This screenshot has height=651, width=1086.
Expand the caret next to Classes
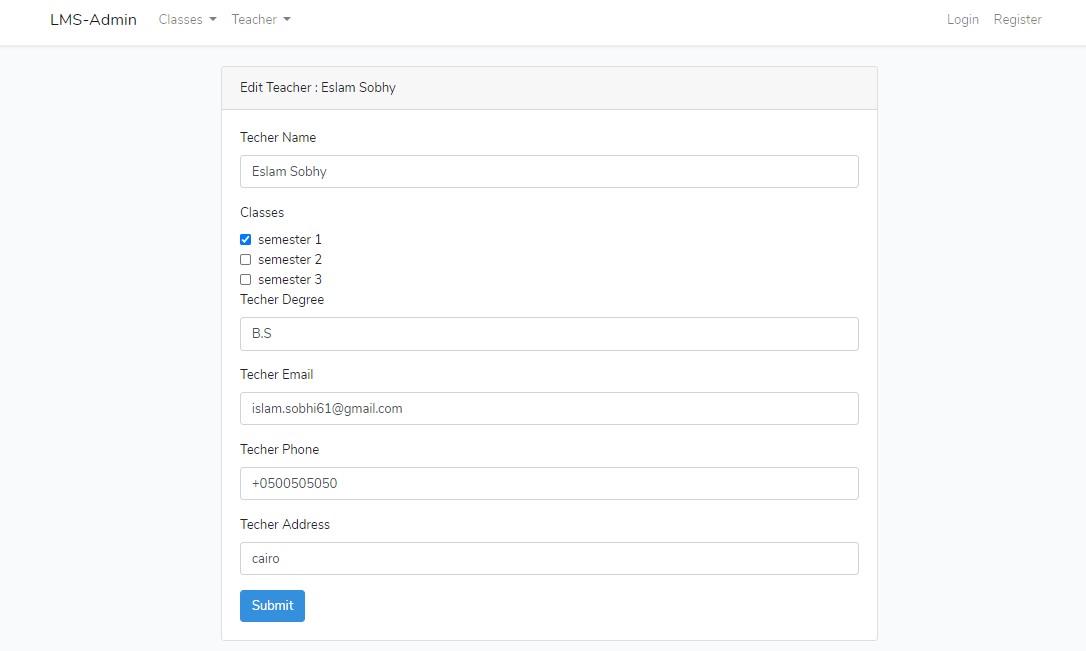213,19
